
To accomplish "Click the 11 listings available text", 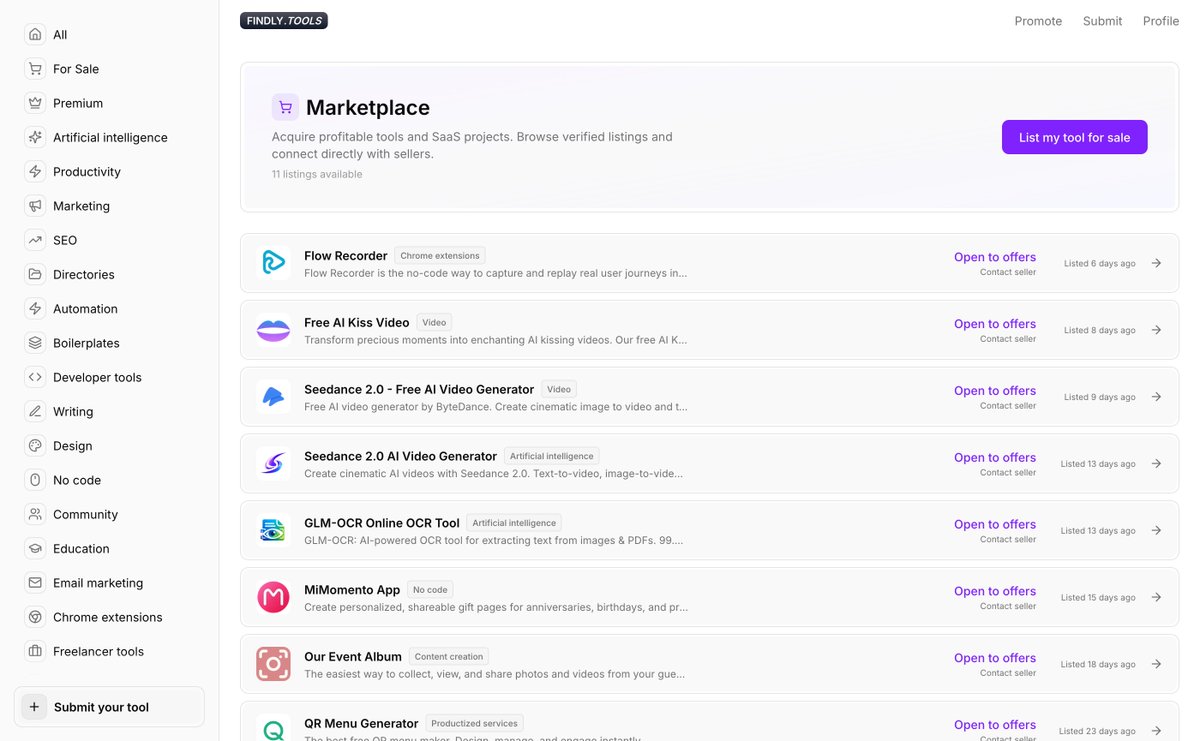I will click(317, 174).
